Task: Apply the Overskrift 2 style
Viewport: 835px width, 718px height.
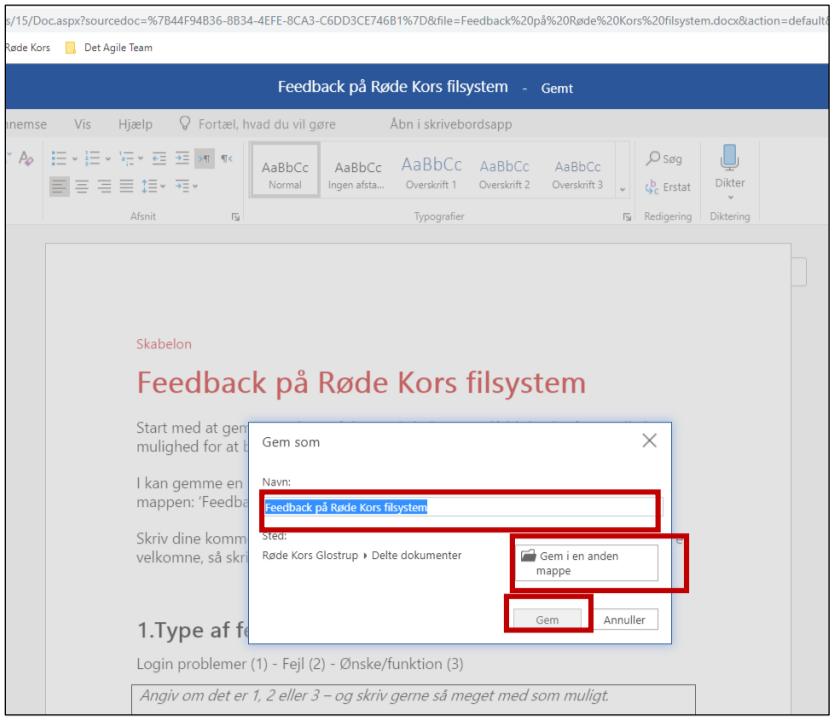Action: 504,170
